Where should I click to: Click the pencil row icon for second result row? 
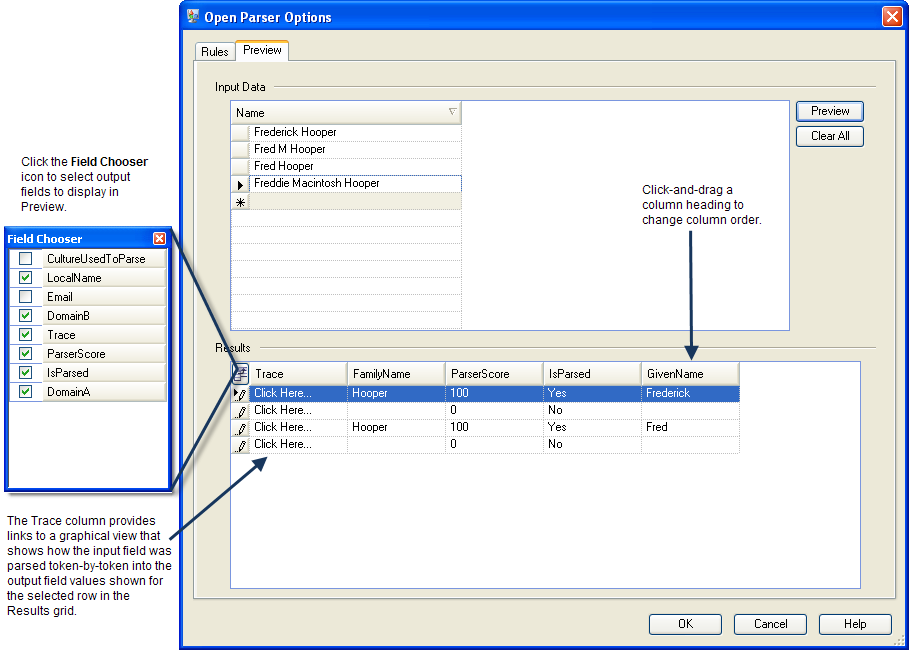pyautogui.click(x=240, y=411)
